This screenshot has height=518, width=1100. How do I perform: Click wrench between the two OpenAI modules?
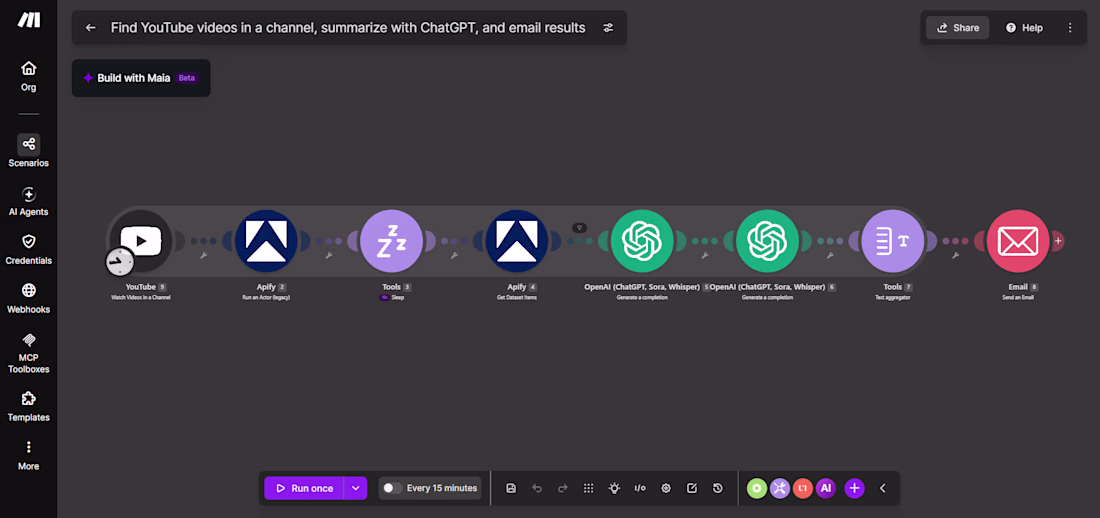coord(704,255)
